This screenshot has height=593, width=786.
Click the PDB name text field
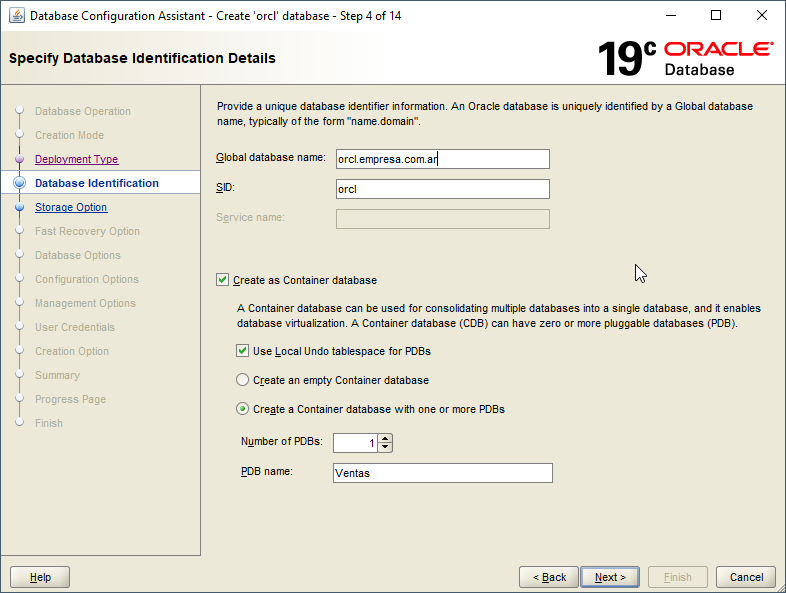click(x=442, y=473)
